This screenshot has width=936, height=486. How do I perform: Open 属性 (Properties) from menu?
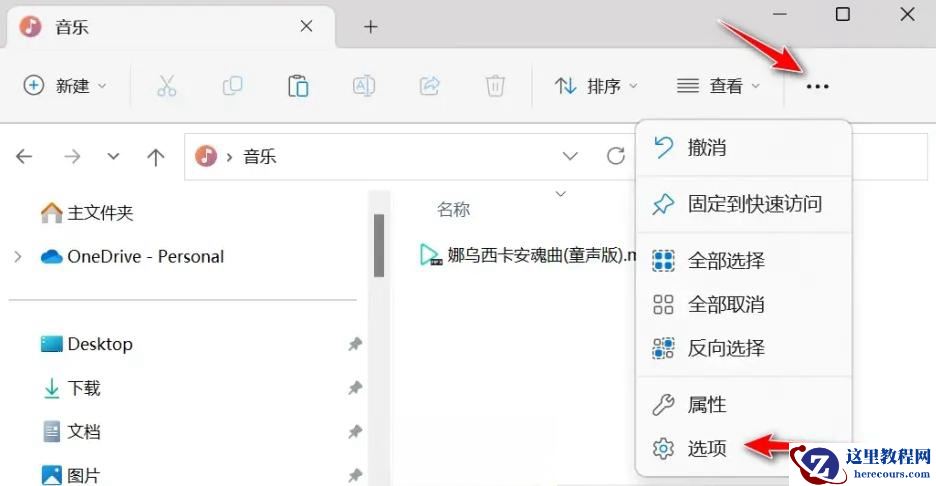click(744, 405)
